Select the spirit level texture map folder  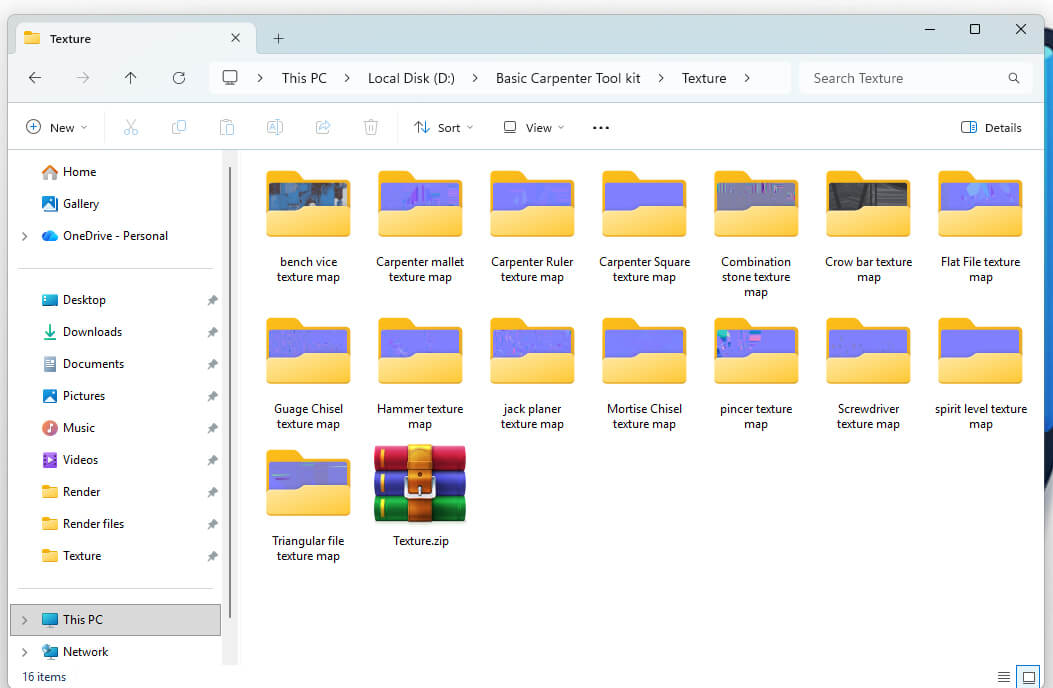click(x=980, y=374)
